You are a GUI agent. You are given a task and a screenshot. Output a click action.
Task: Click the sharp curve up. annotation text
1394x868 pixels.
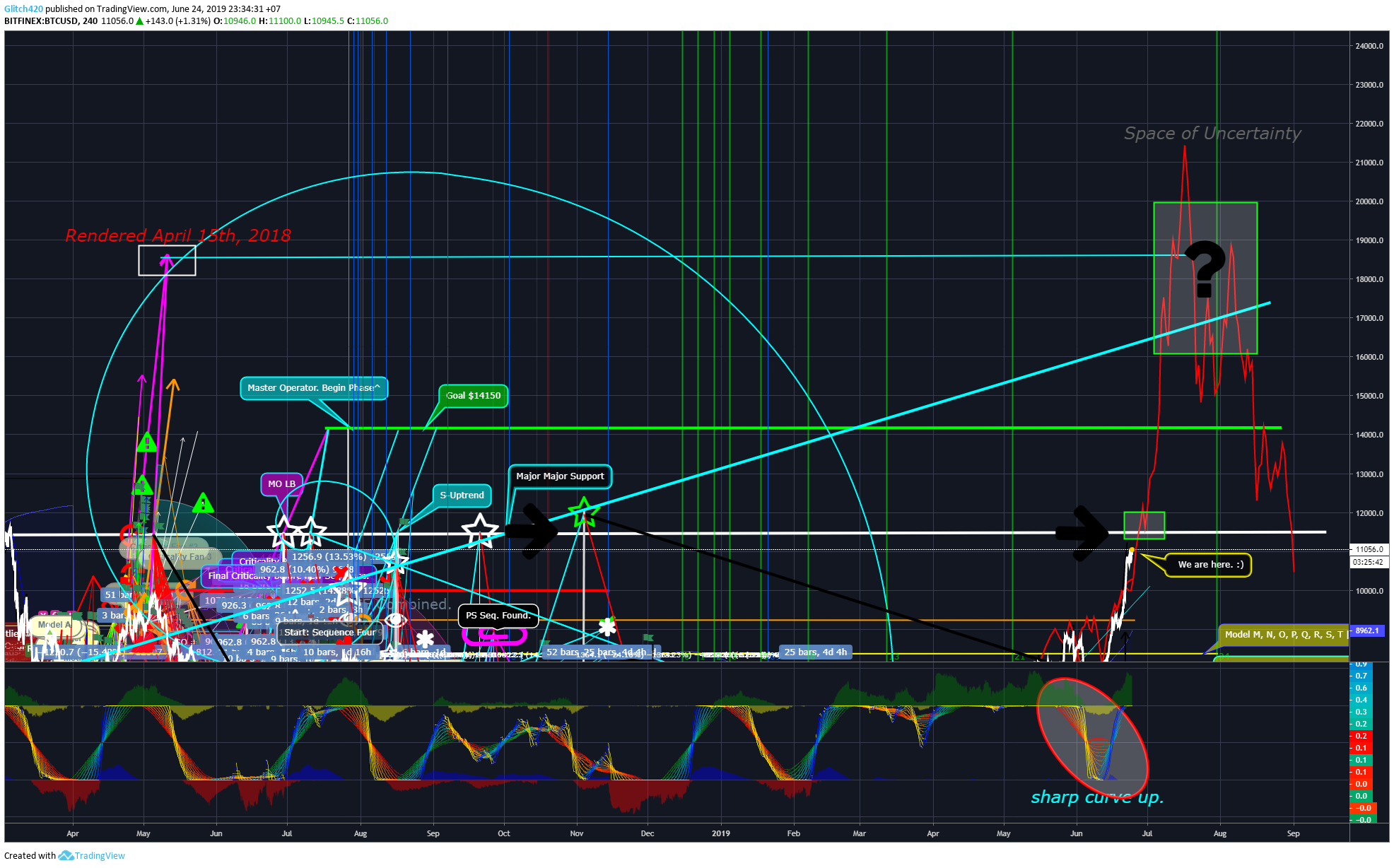(1097, 797)
